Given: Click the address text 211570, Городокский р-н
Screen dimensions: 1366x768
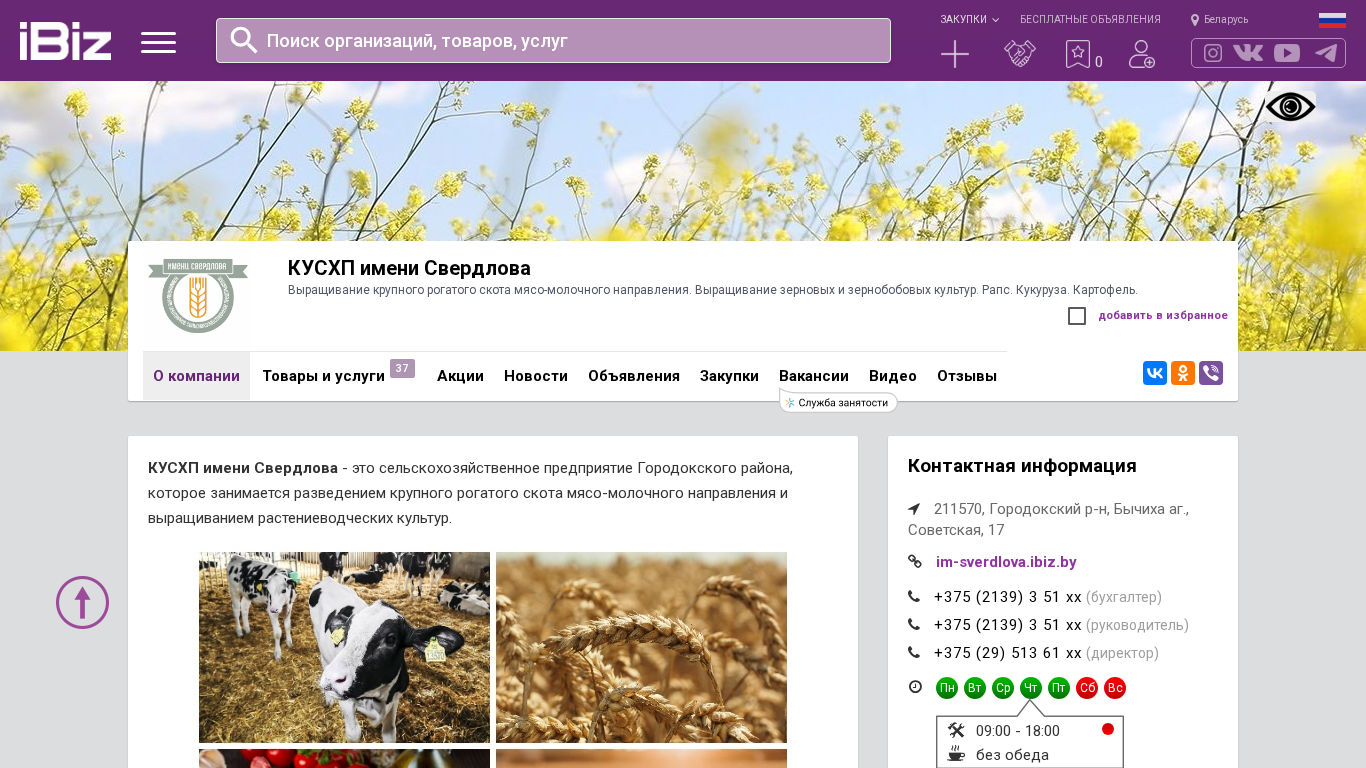Looking at the screenshot, I should (x=1048, y=519).
